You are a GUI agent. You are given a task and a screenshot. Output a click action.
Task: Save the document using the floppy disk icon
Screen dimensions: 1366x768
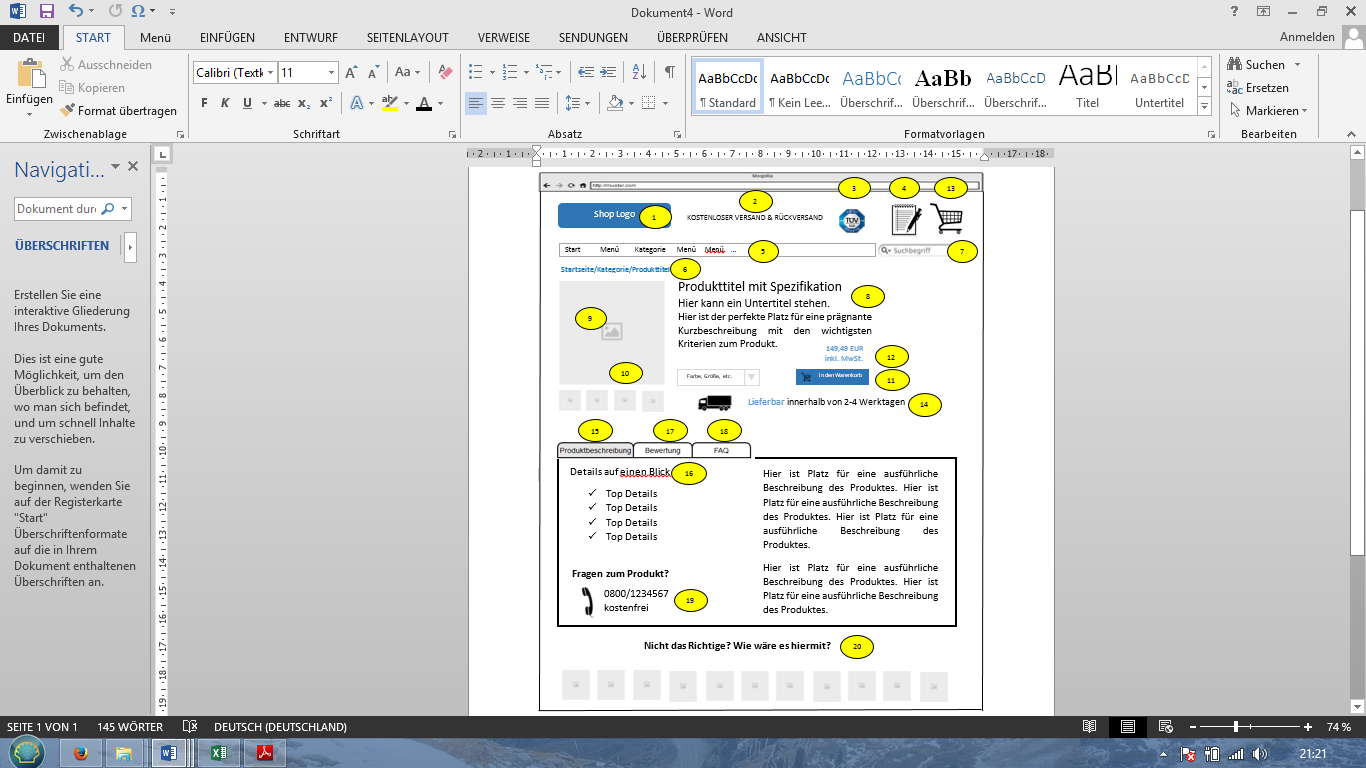[x=47, y=12]
